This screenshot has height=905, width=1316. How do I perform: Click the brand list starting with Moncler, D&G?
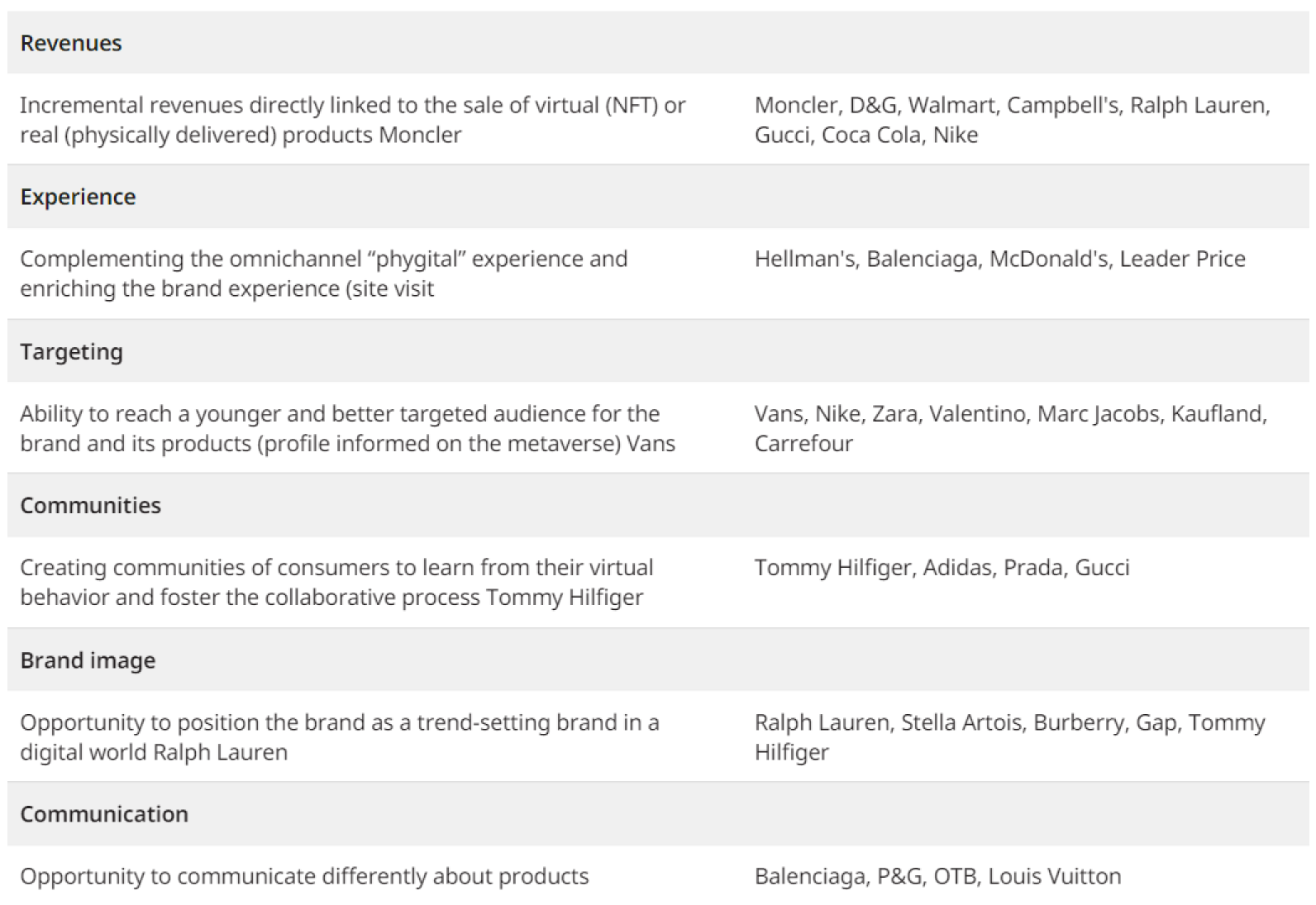[1012, 120]
